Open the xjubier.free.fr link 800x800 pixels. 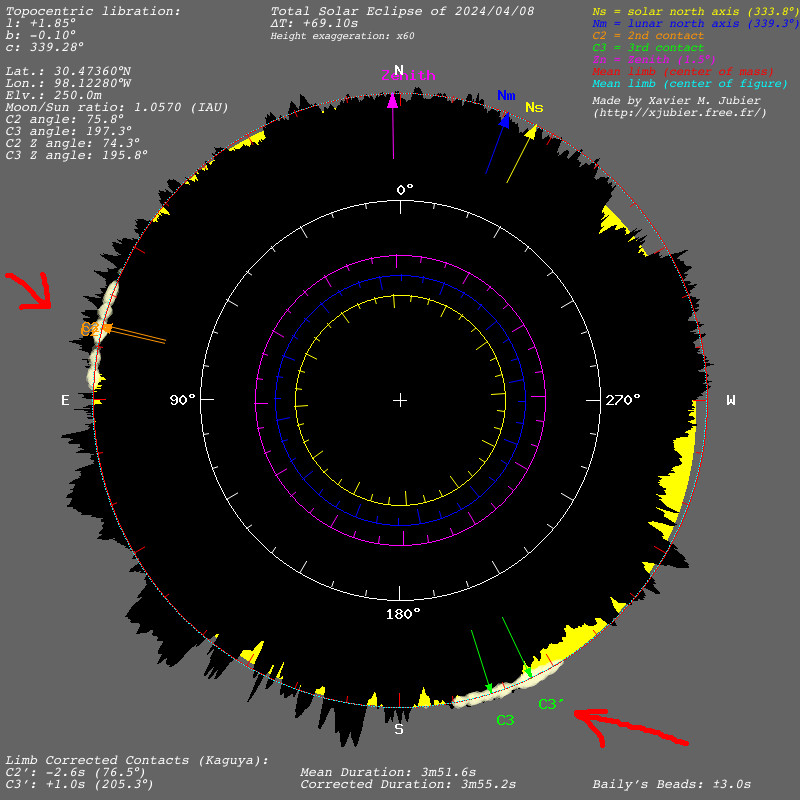point(679,113)
